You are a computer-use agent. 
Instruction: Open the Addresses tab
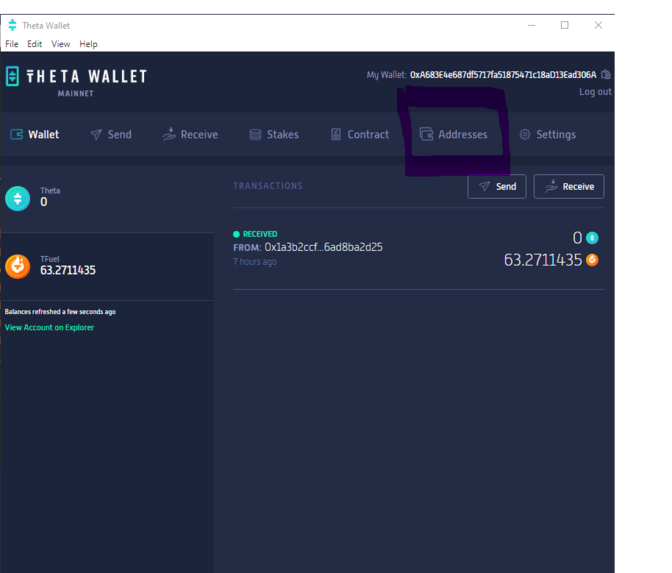point(453,135)
